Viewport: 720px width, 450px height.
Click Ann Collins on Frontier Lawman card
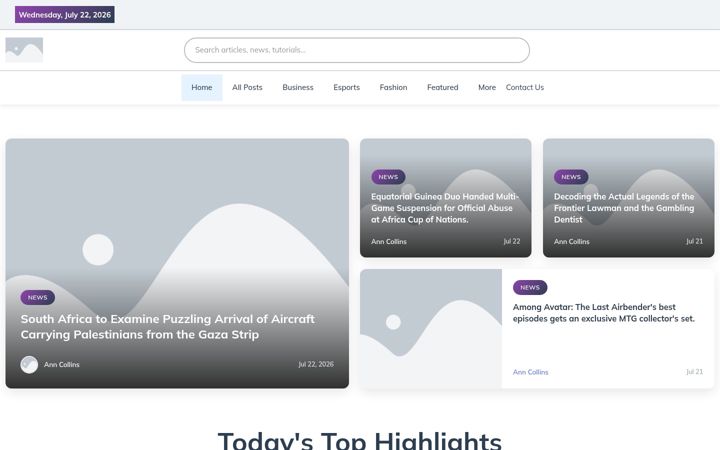[572, 242]
